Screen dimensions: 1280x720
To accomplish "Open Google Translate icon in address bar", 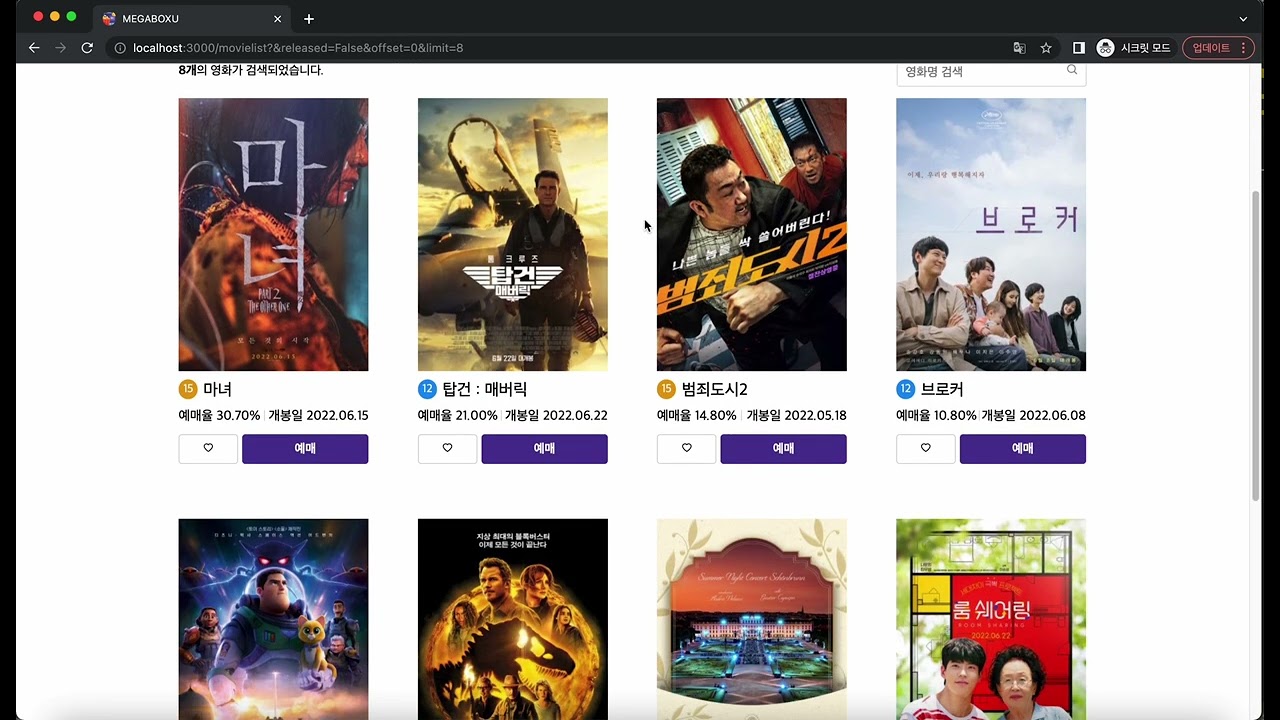I will pyautogui.click(x=1019, y=48).
